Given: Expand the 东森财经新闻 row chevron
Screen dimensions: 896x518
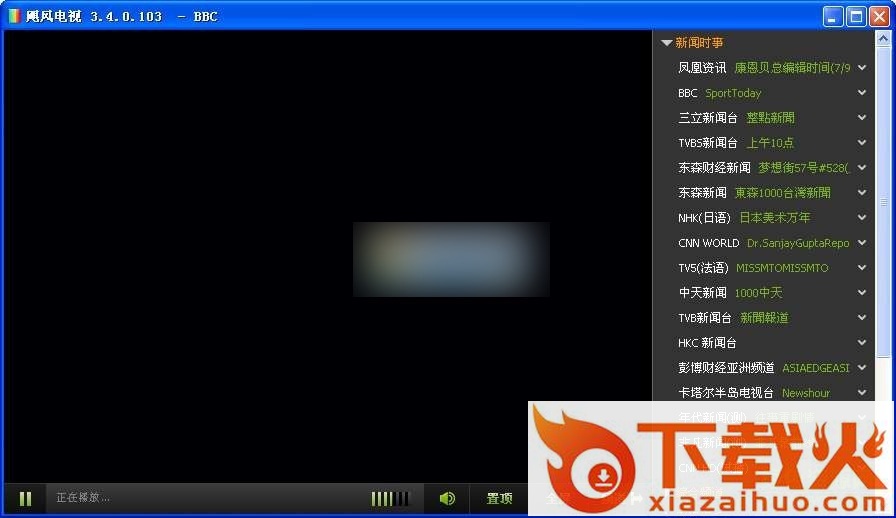Looking at the screenshot, I should click(x=862, y=168).
